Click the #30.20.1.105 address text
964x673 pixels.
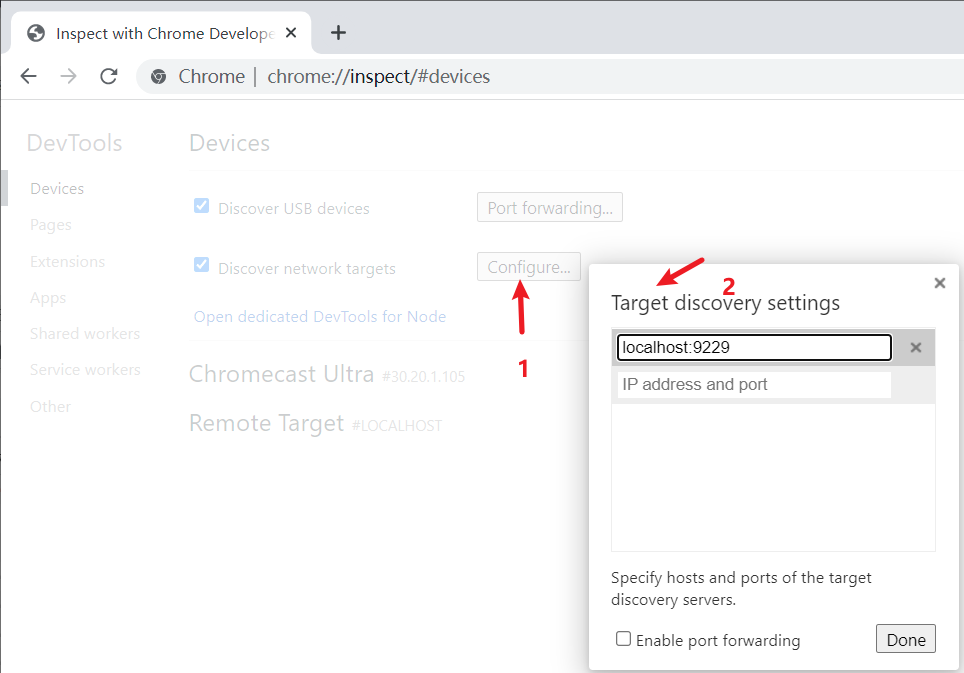coord(424,377)
